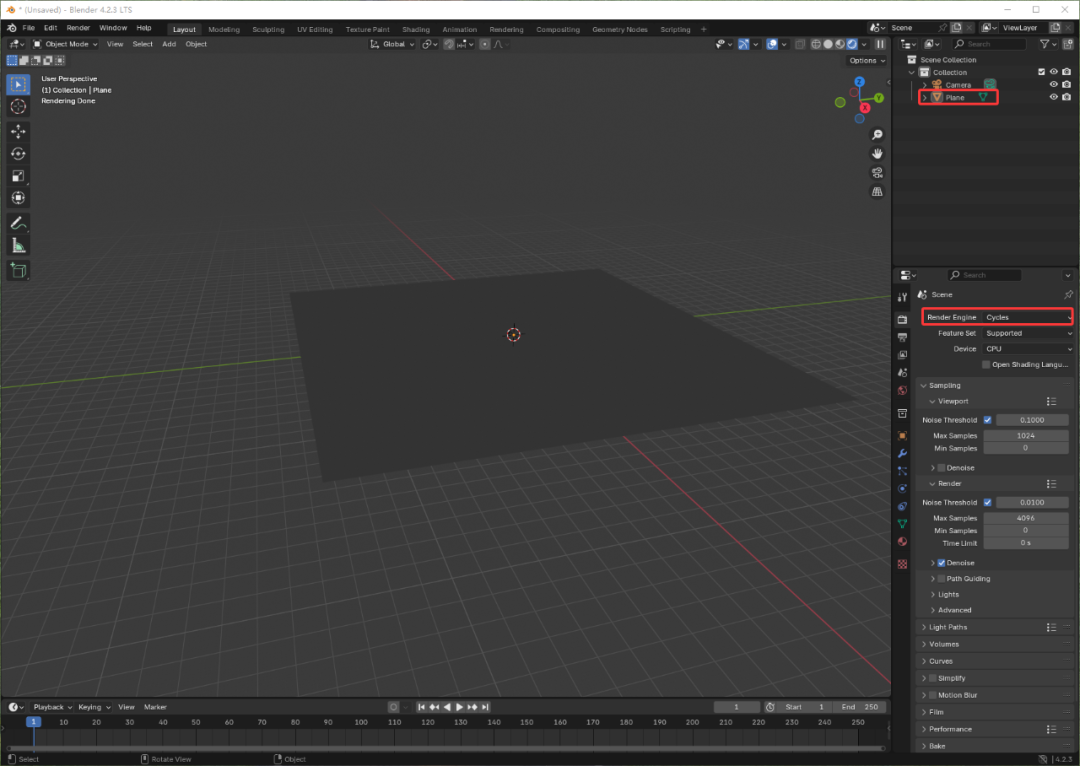Toggle camera view icon in viewport

point(877,172)
